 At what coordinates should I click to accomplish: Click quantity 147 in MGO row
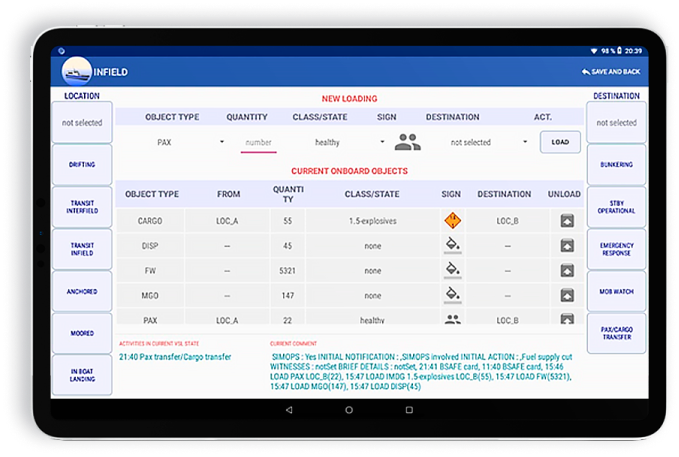coord(288,295)
